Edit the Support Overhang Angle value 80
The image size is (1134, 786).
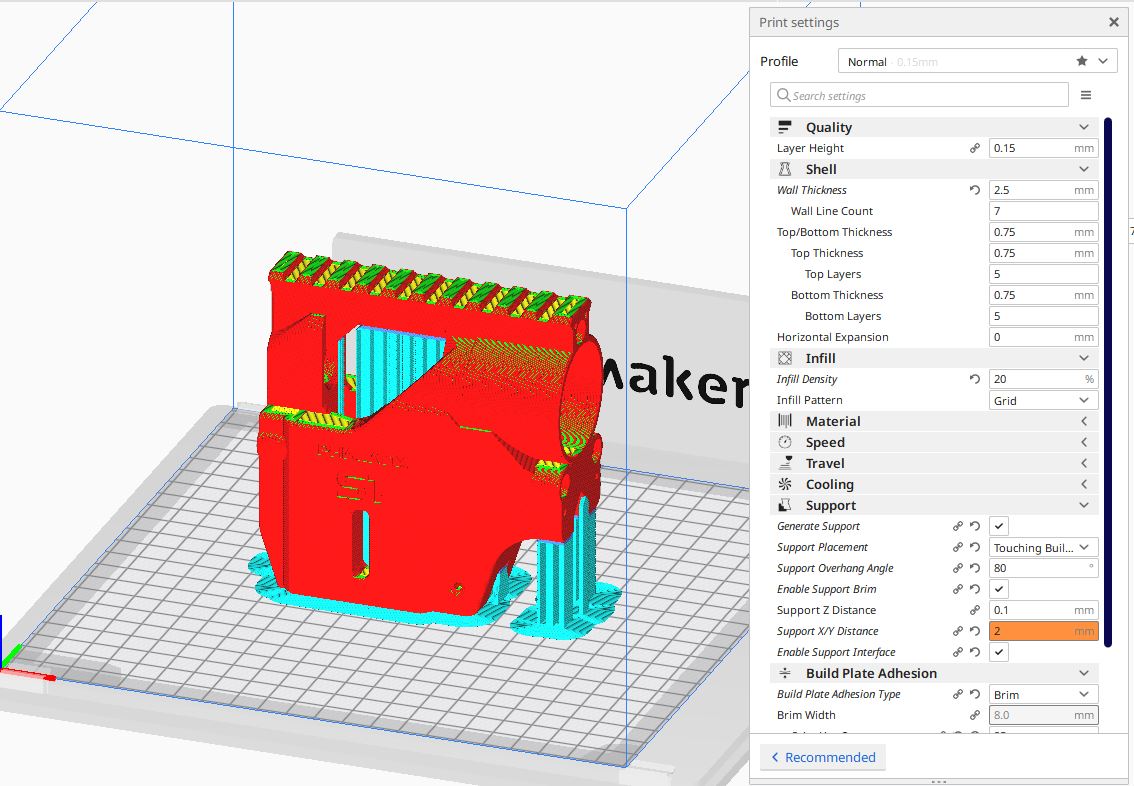[1044, 568]
